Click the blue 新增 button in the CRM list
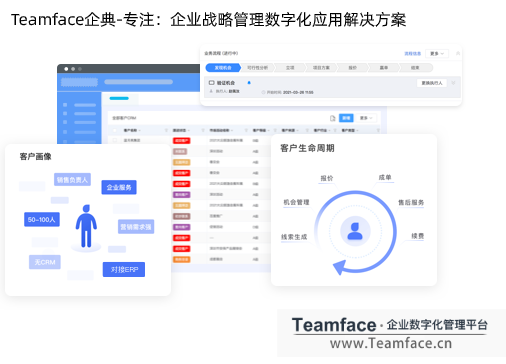The image size is (506, 364). tap(346, 118)
